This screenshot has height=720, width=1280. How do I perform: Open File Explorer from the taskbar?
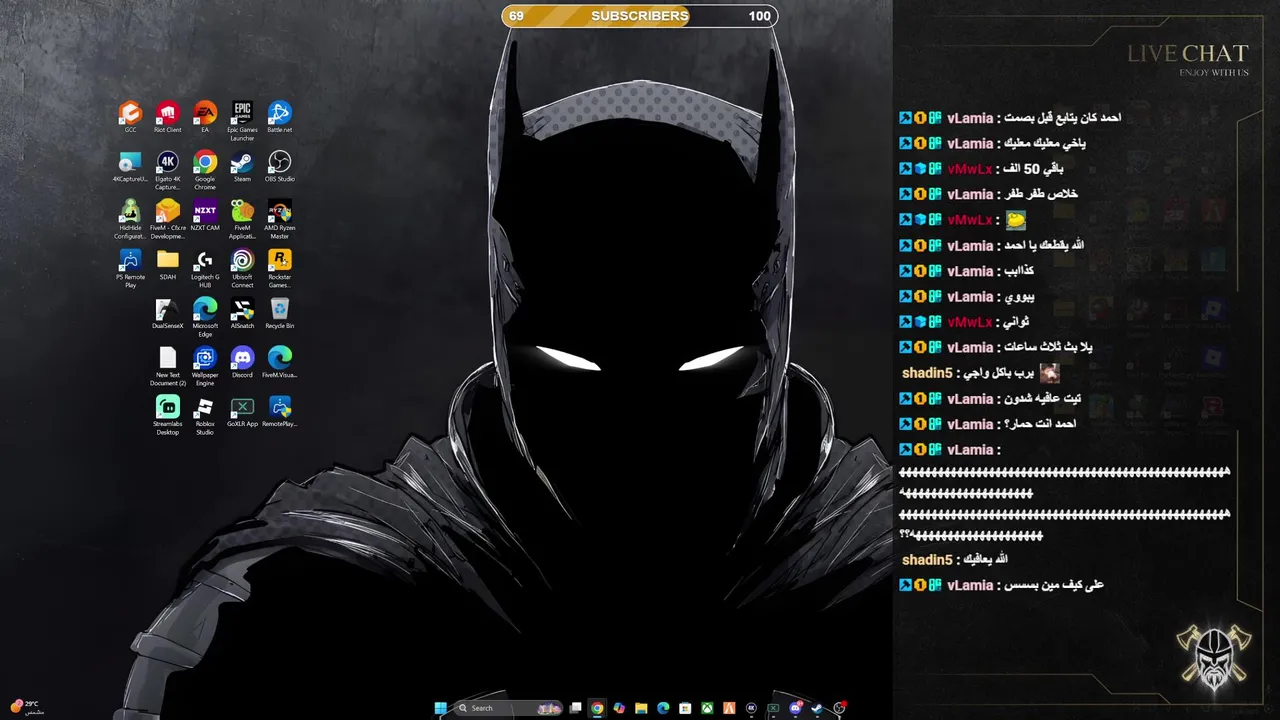pyautogui.click(x=641, y=708)
